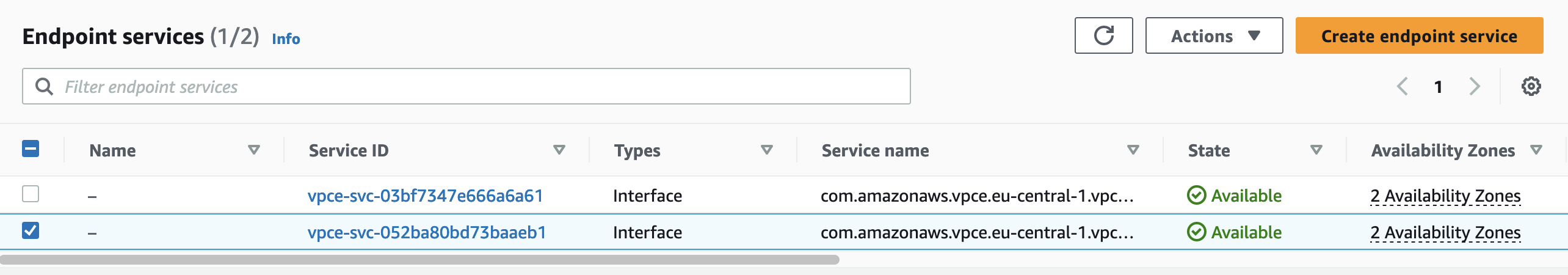Go to previous page arrow
The height and width of the screenshot is (275, 1568).
tap(1403, 87)
